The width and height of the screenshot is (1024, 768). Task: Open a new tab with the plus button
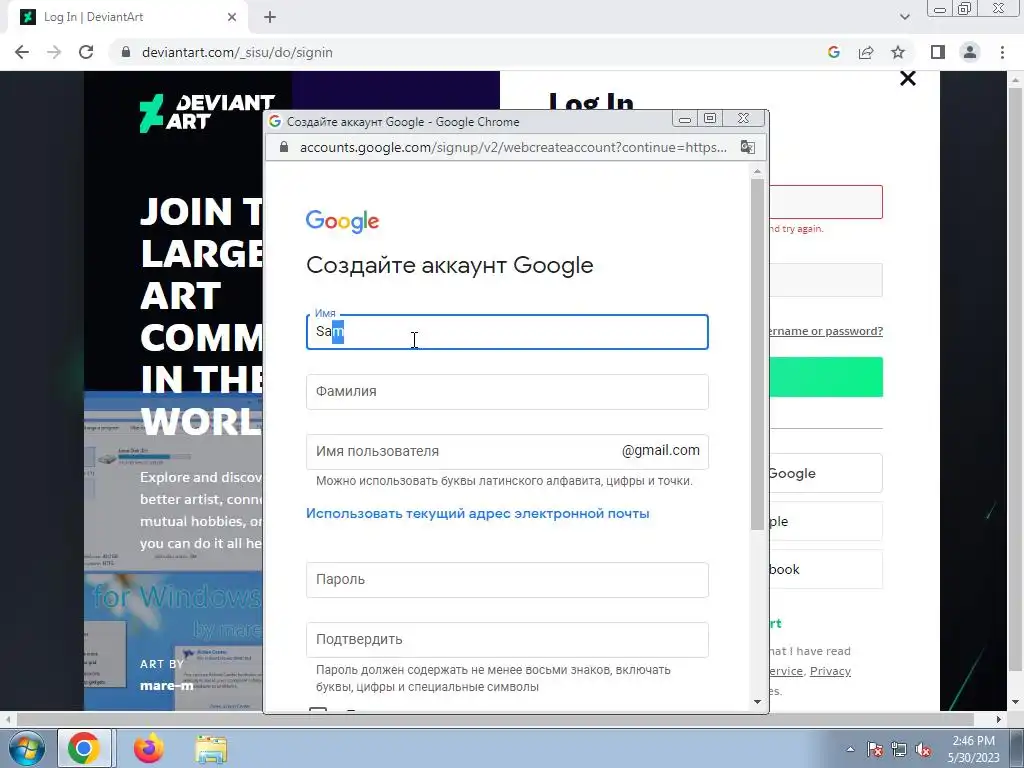270,17
